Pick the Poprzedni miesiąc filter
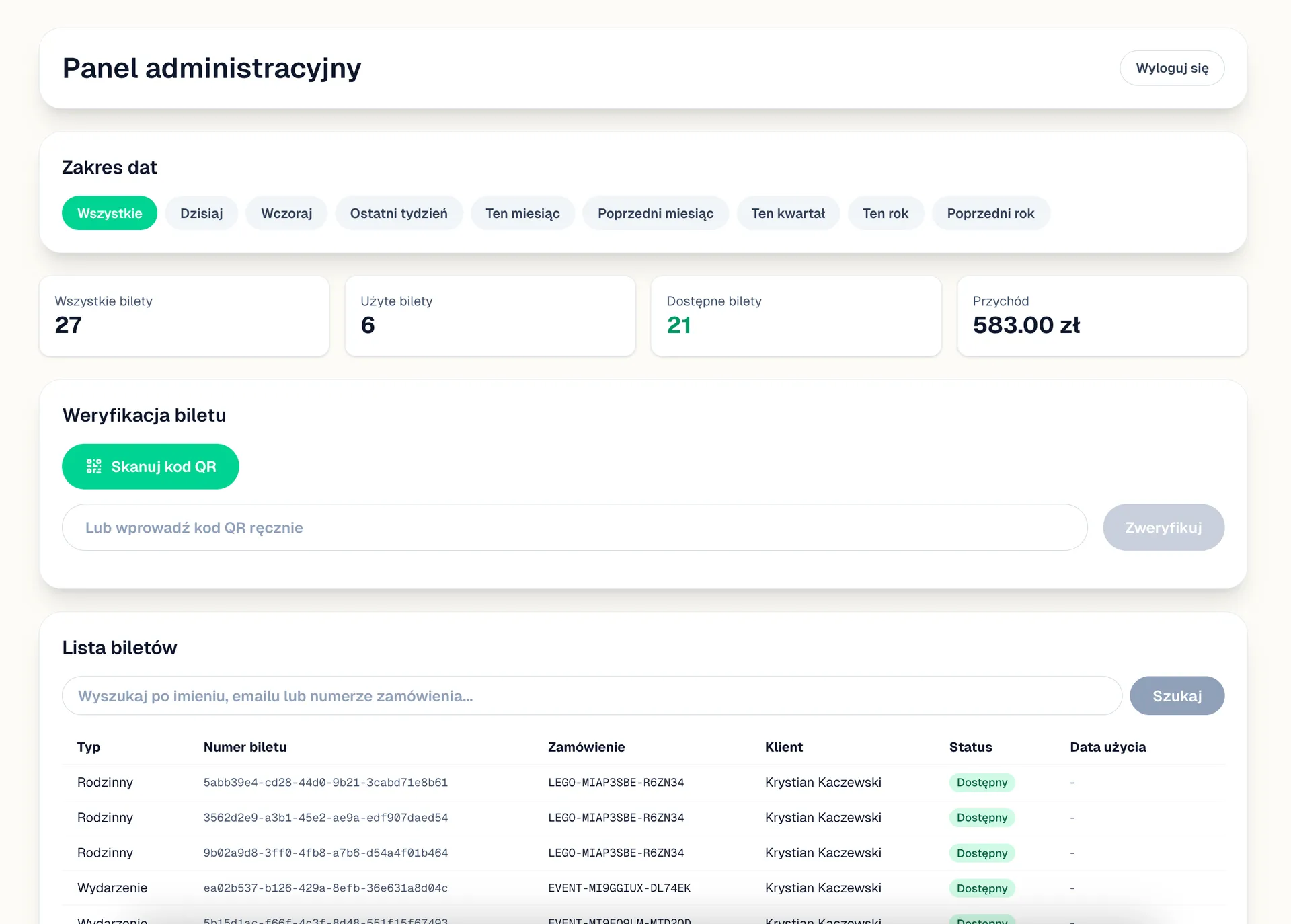 click(x=656, y=213)
